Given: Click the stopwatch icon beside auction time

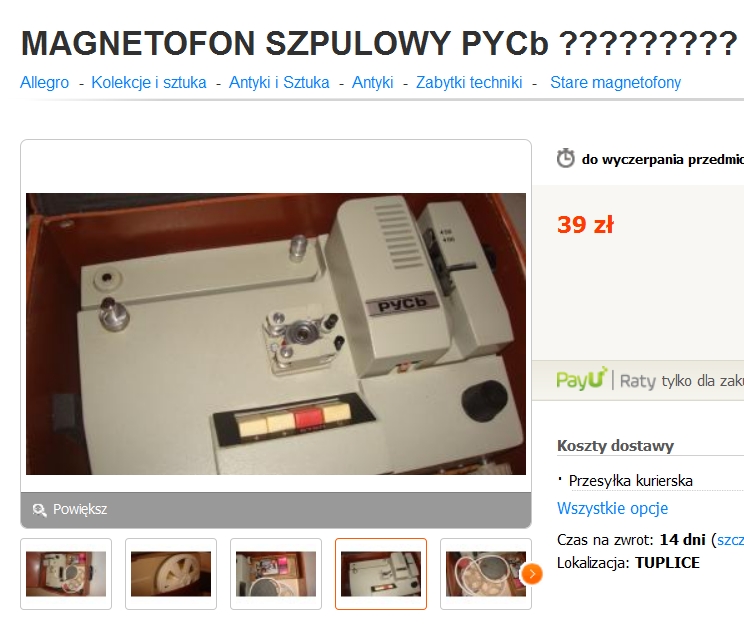Looking at the screenshot, I should (x=565, y=158).
